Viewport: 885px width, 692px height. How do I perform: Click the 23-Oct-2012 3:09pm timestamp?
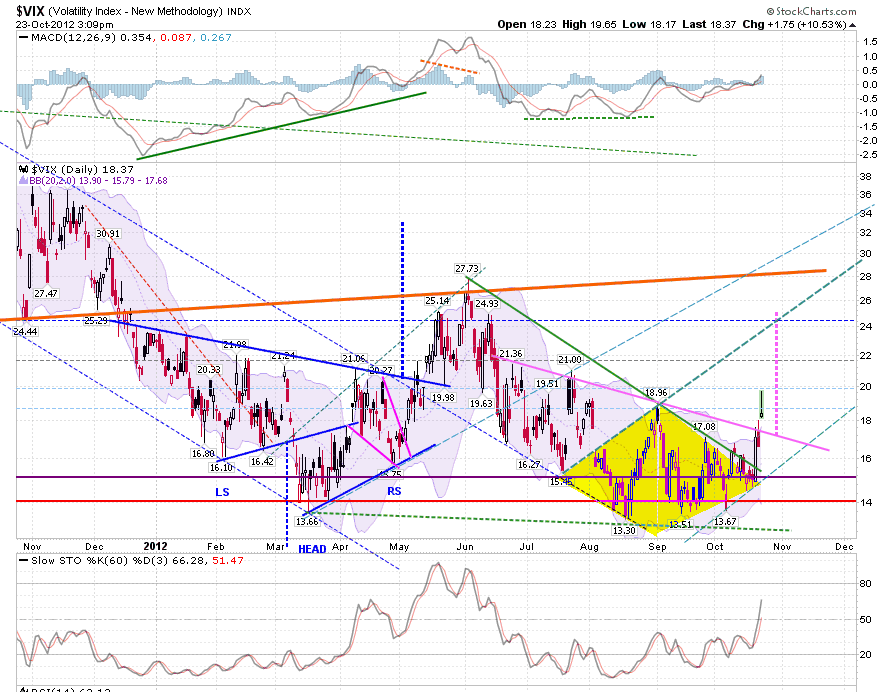(x=64, y=25)
